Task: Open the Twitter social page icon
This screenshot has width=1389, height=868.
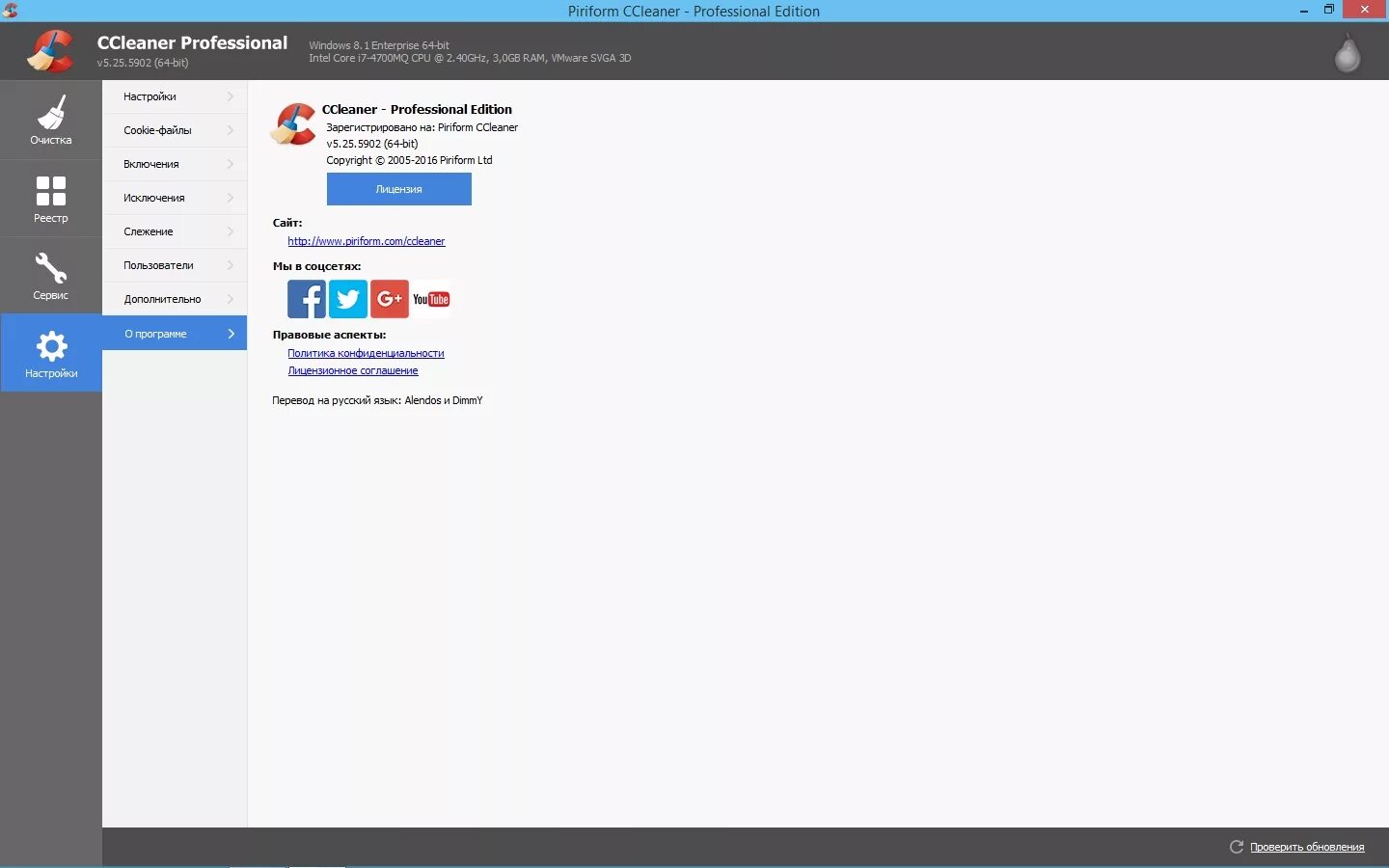Action: coord(348,299)
